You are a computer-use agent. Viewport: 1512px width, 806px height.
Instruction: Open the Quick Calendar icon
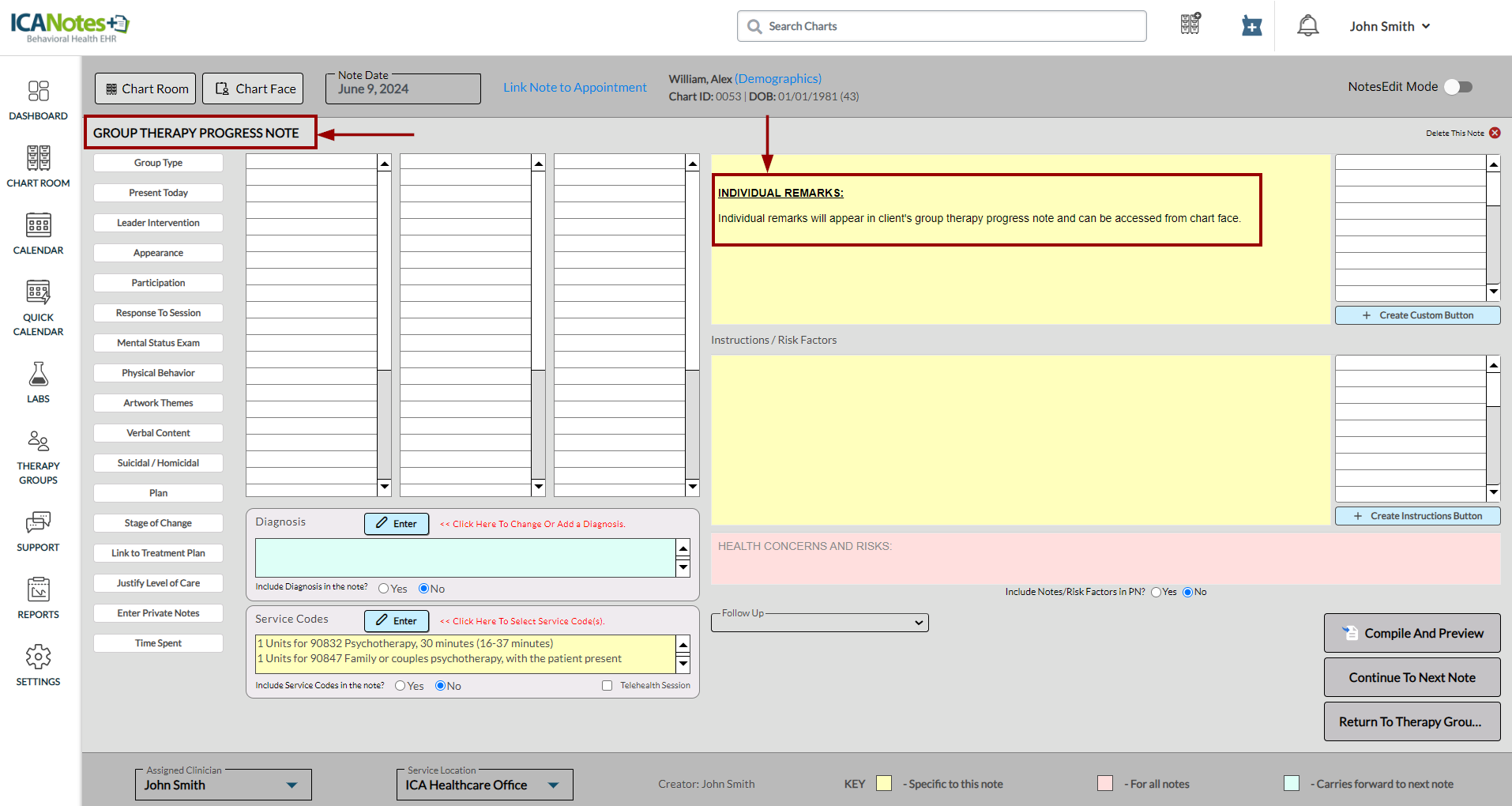[x=38, y=293]
